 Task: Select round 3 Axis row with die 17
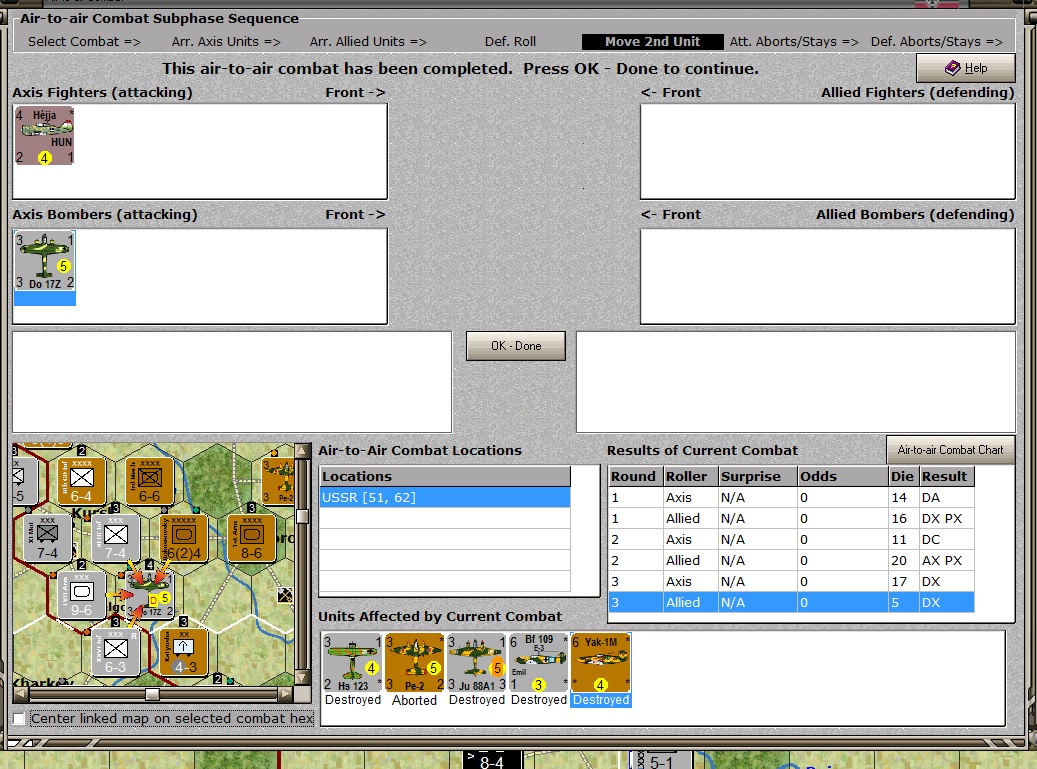[791, 582]
